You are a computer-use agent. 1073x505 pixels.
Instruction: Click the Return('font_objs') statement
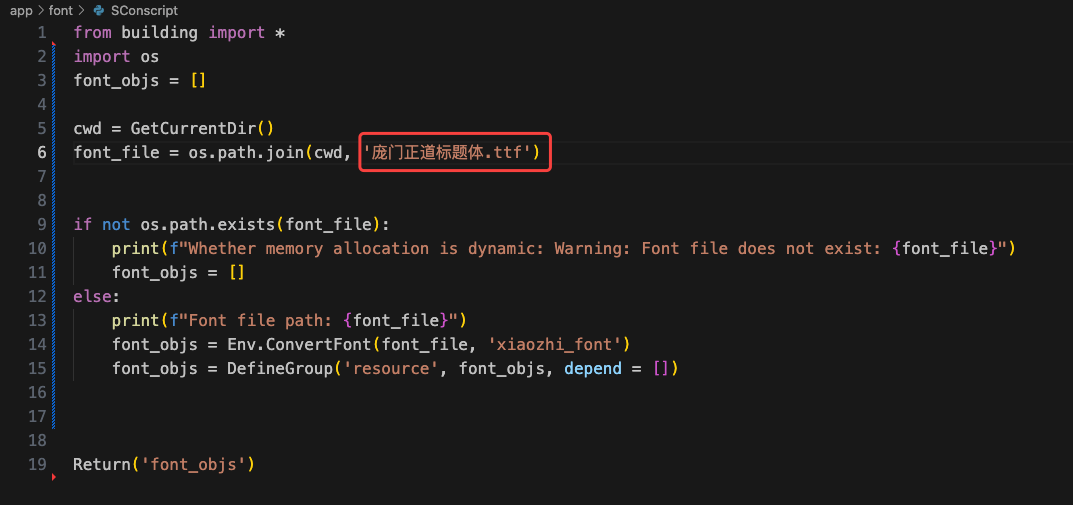point(164,464)
